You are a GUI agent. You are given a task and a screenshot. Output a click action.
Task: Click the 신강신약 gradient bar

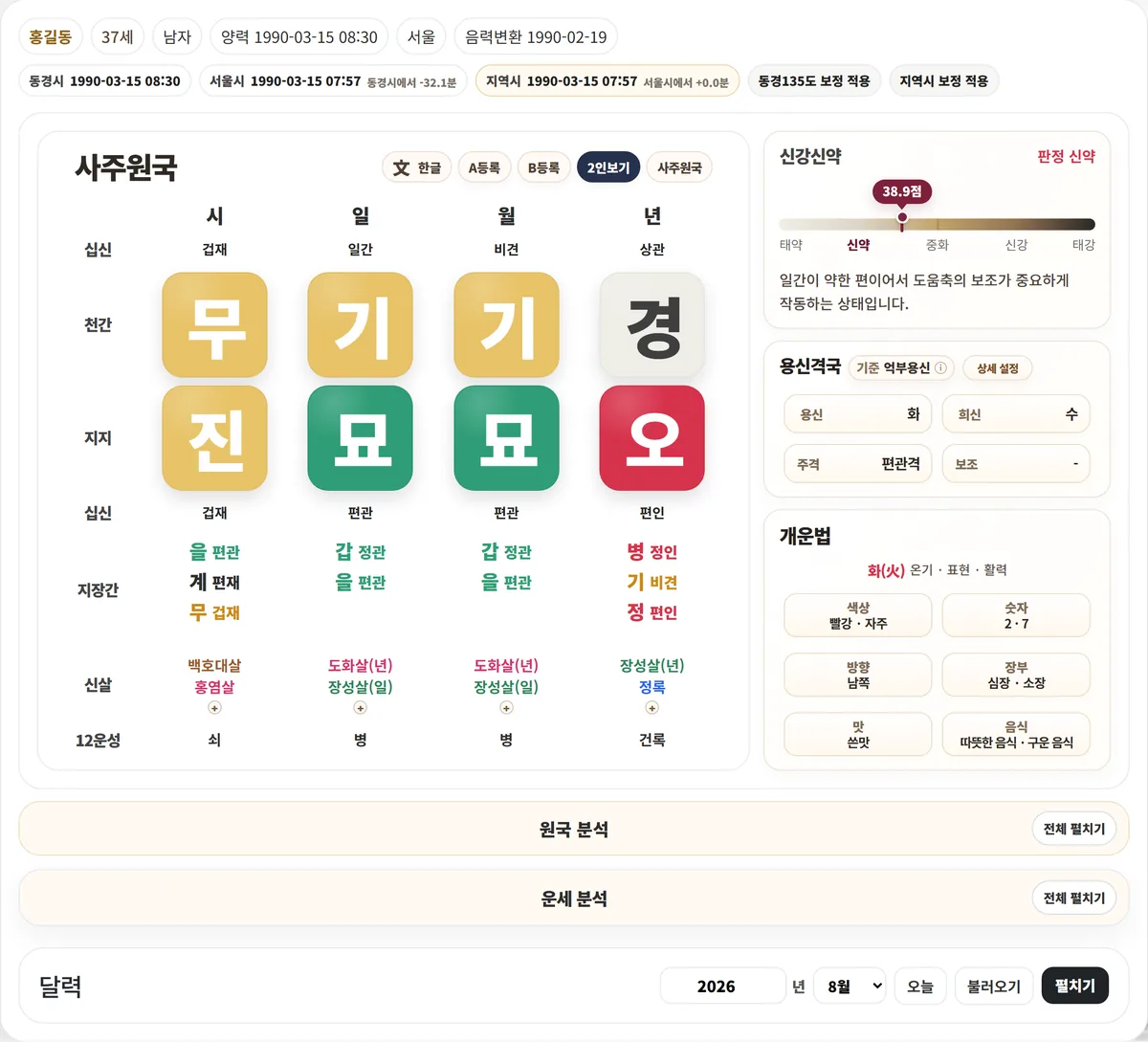(x=937, y=224)
